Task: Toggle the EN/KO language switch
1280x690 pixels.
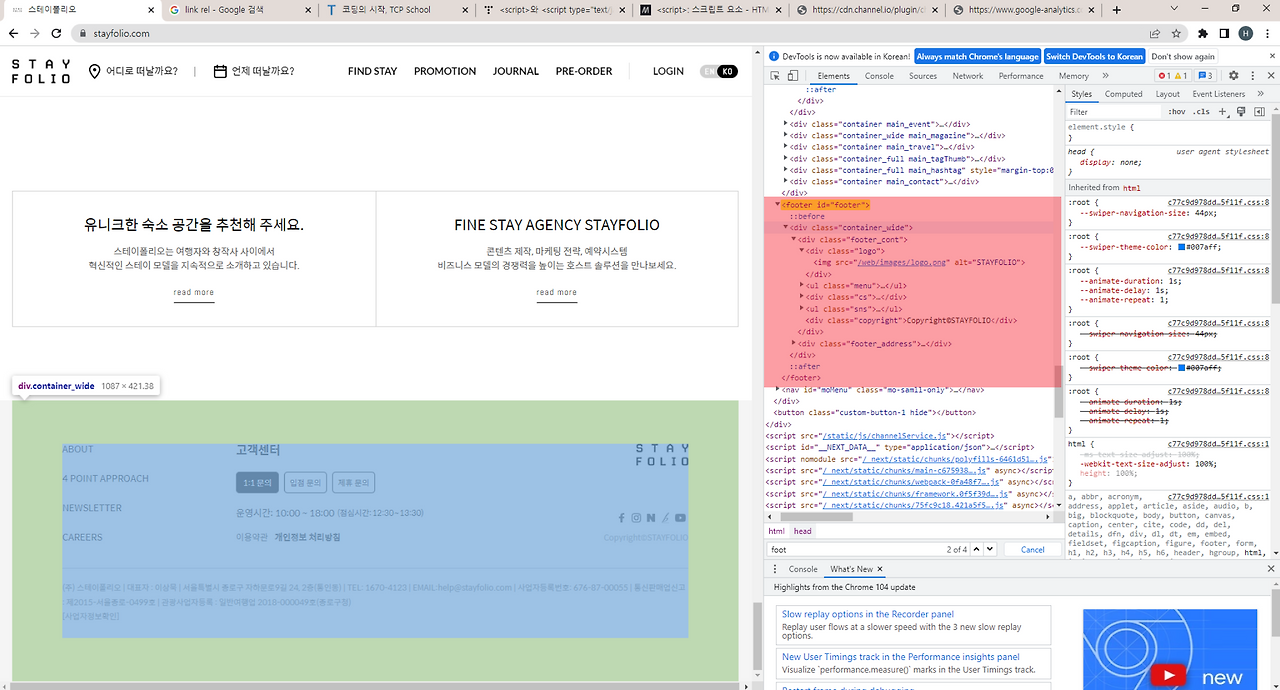Action: coord(719,71)
